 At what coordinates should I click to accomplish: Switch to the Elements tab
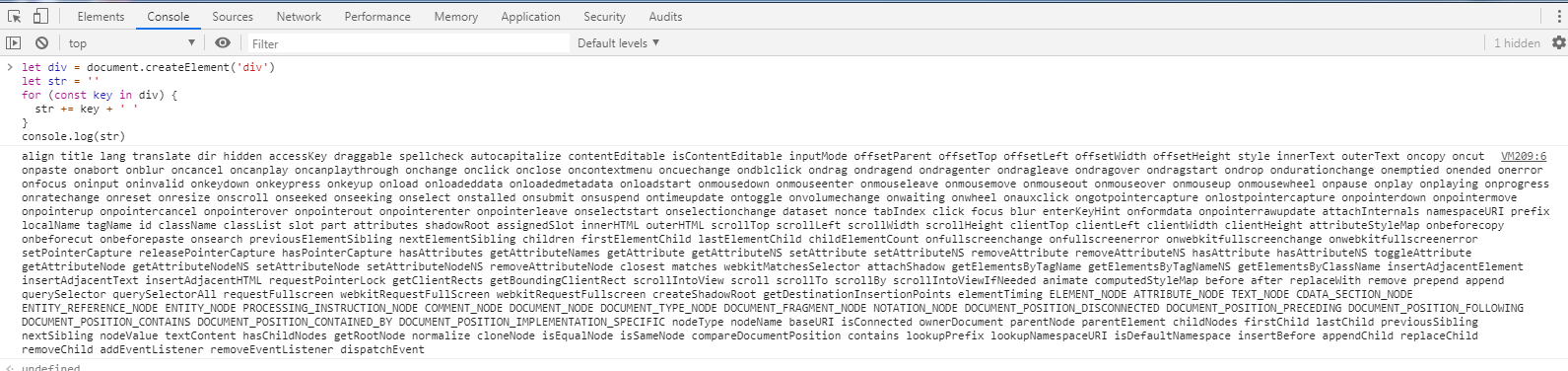(x=101, y=16)
